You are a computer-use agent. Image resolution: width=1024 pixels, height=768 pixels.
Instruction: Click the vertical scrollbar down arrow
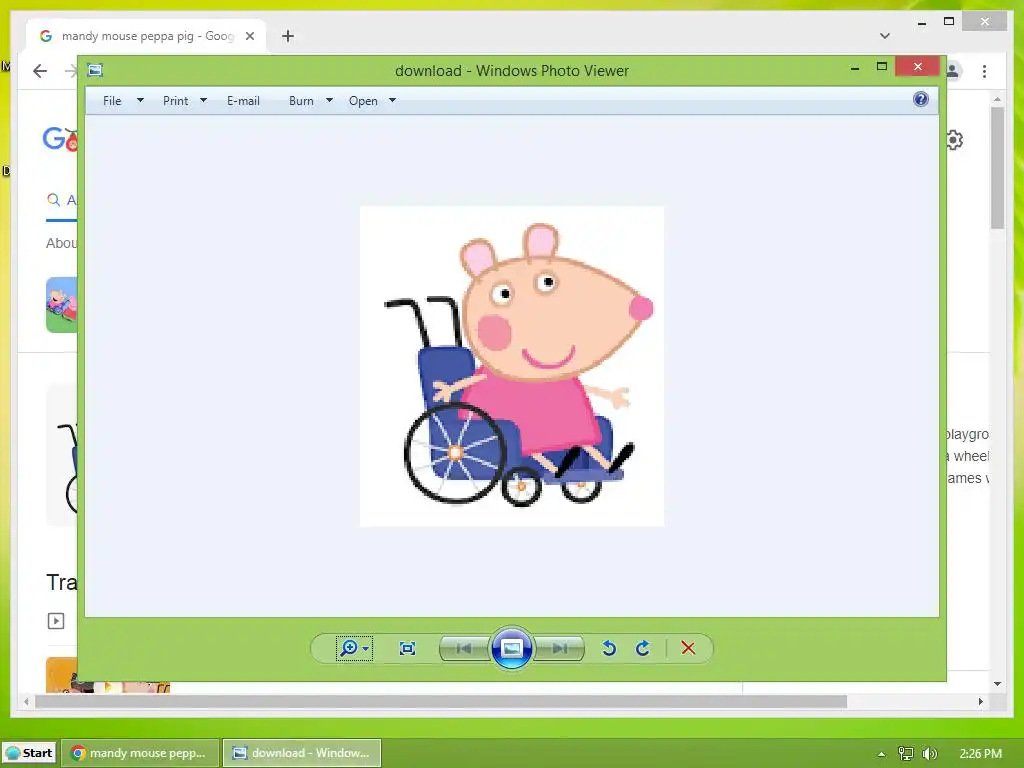tap(997, 684)
